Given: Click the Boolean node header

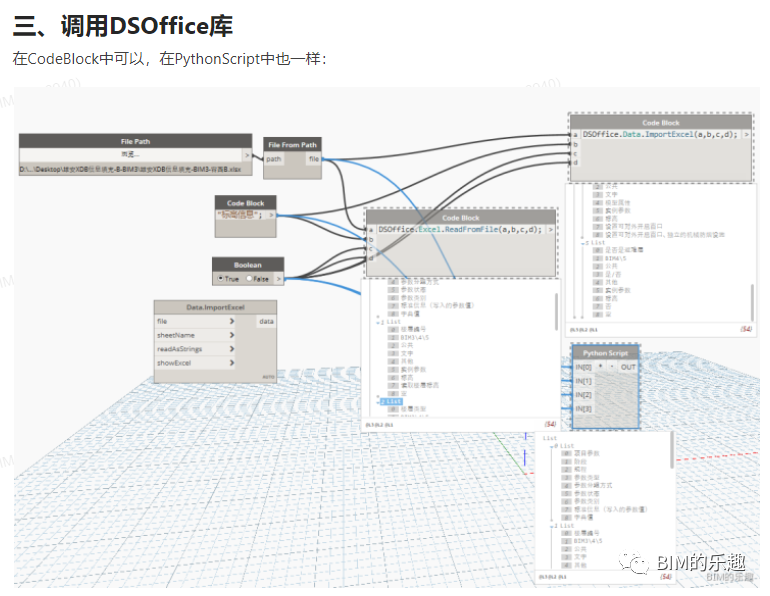Looking at the screenshot, I should (248, 265).
